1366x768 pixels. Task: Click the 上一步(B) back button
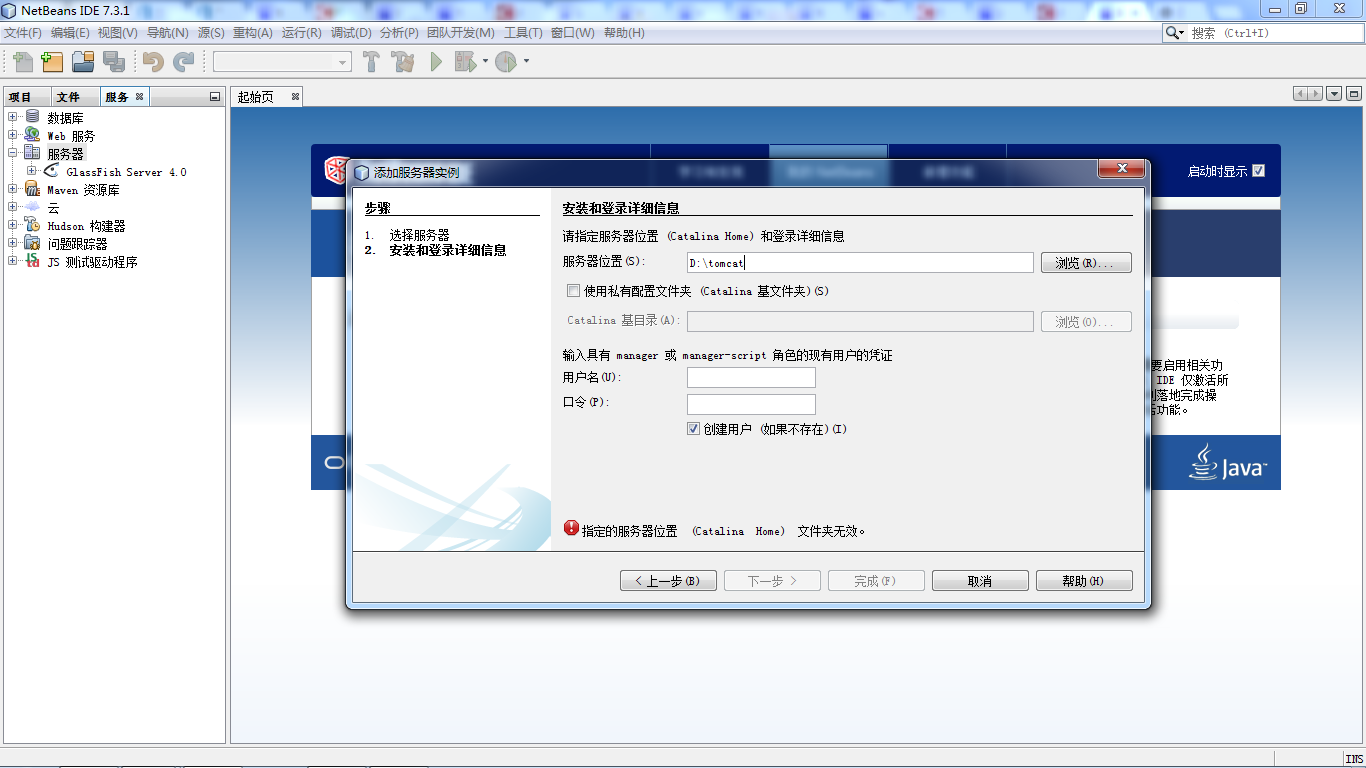point(668,581)
